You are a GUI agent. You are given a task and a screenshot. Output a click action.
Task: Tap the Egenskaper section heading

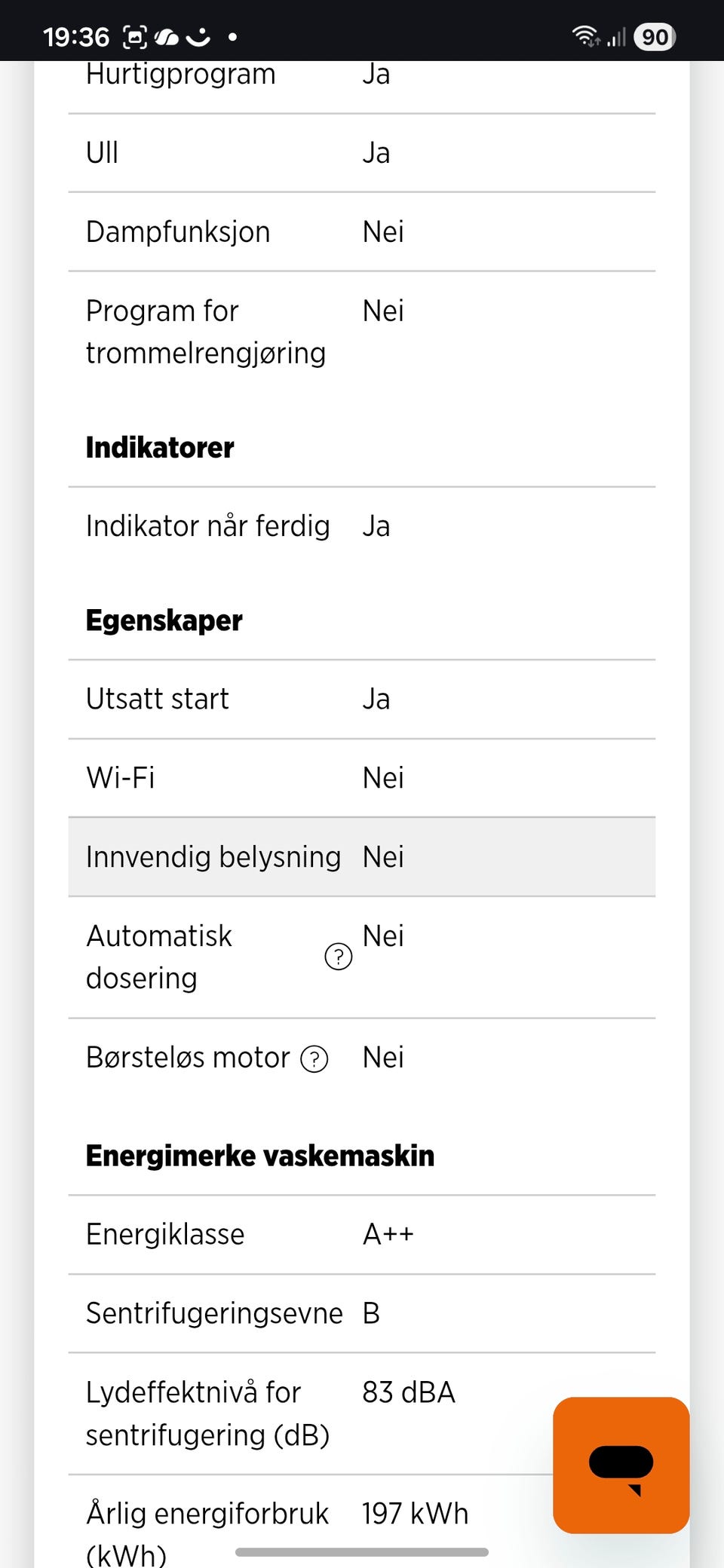coord(164,620)
